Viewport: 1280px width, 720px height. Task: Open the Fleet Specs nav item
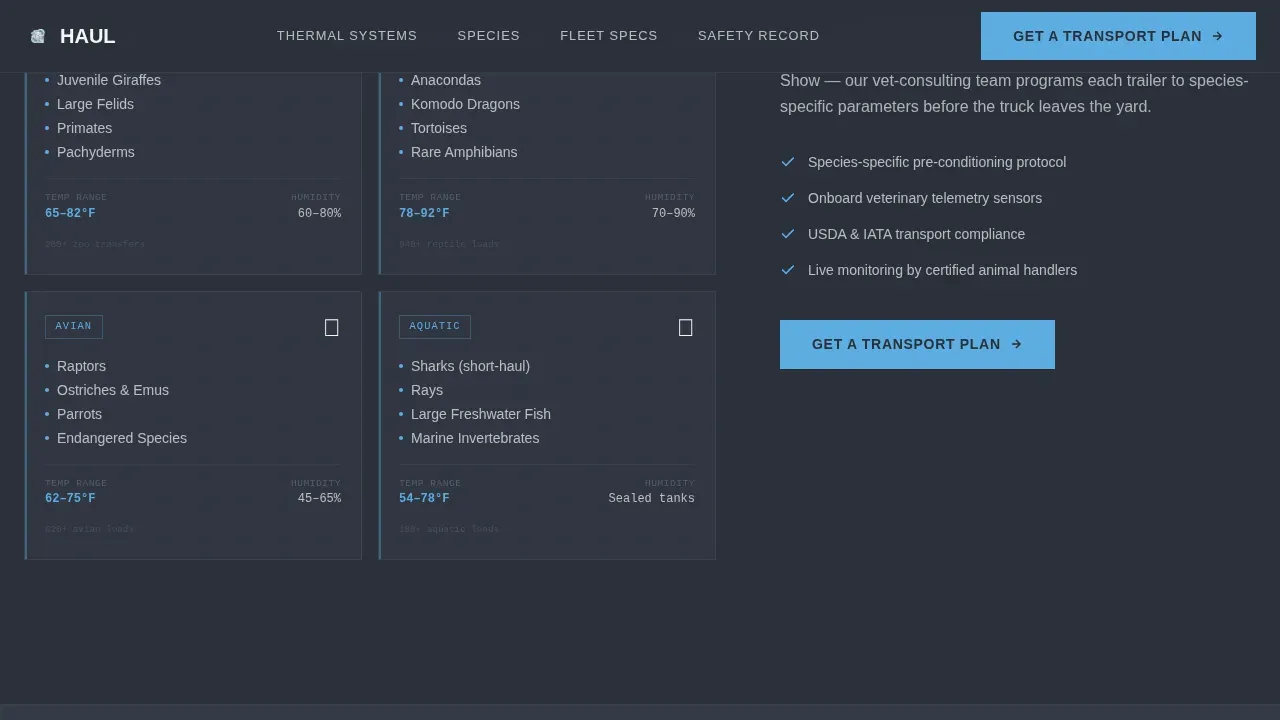pyautogui.click(x=609, y=36)
